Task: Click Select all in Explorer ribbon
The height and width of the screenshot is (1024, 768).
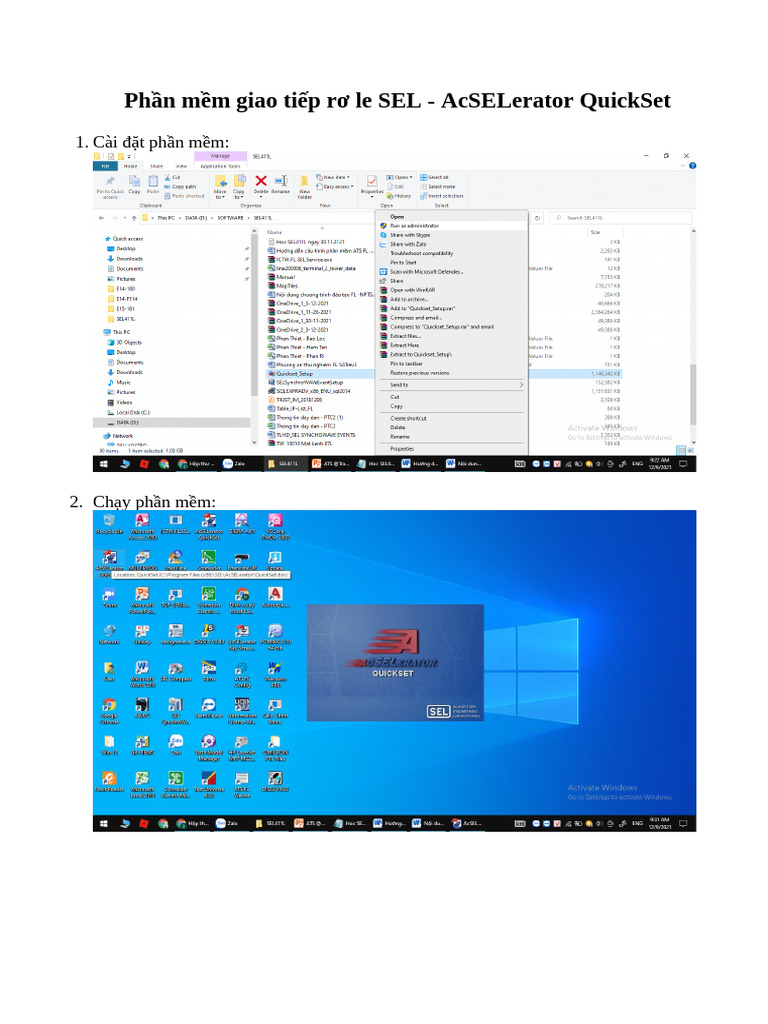Action: (x=434, y=177)
